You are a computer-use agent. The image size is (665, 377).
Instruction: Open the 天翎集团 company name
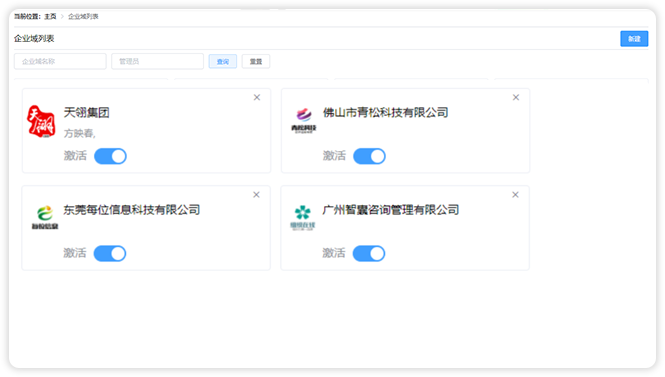click(87, 112)
